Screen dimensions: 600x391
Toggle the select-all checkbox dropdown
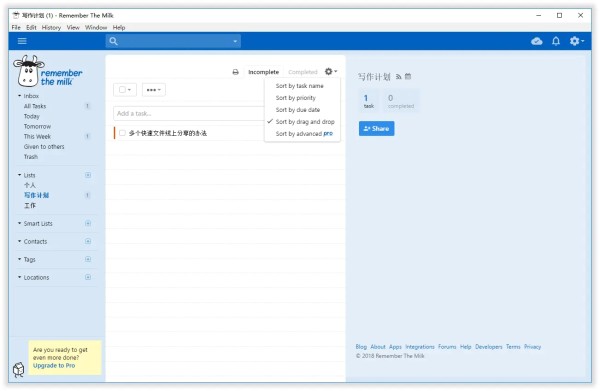125,90
